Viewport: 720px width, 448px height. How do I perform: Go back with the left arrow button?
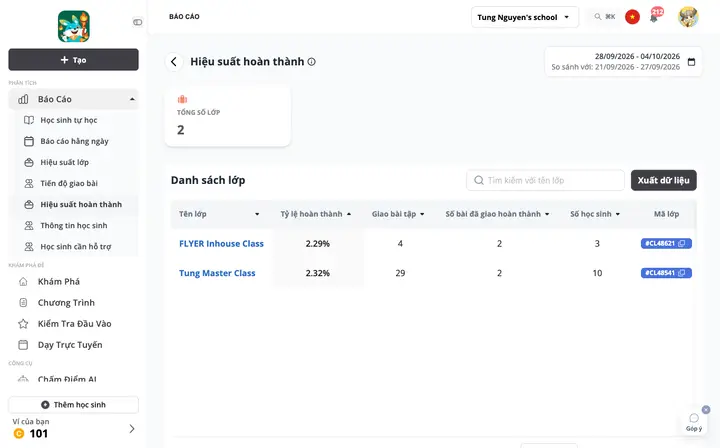tap(174, 62)
